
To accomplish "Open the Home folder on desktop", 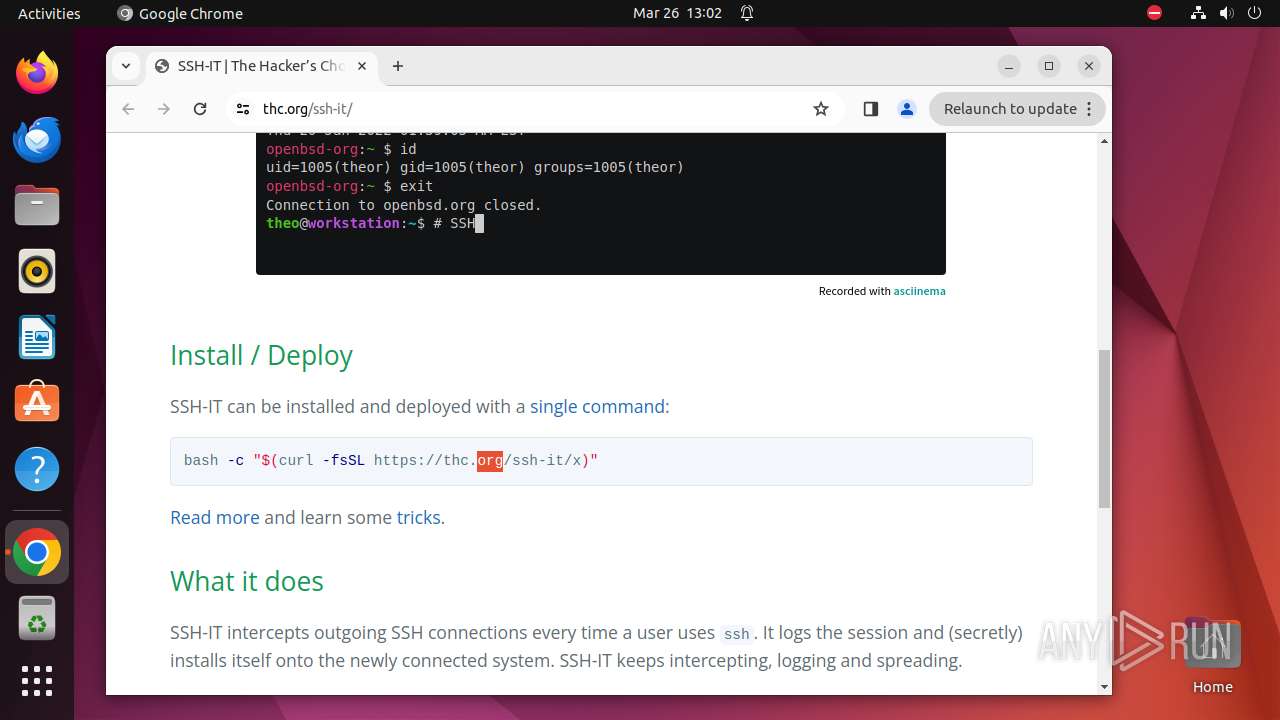I will (x=1212, y=655).
